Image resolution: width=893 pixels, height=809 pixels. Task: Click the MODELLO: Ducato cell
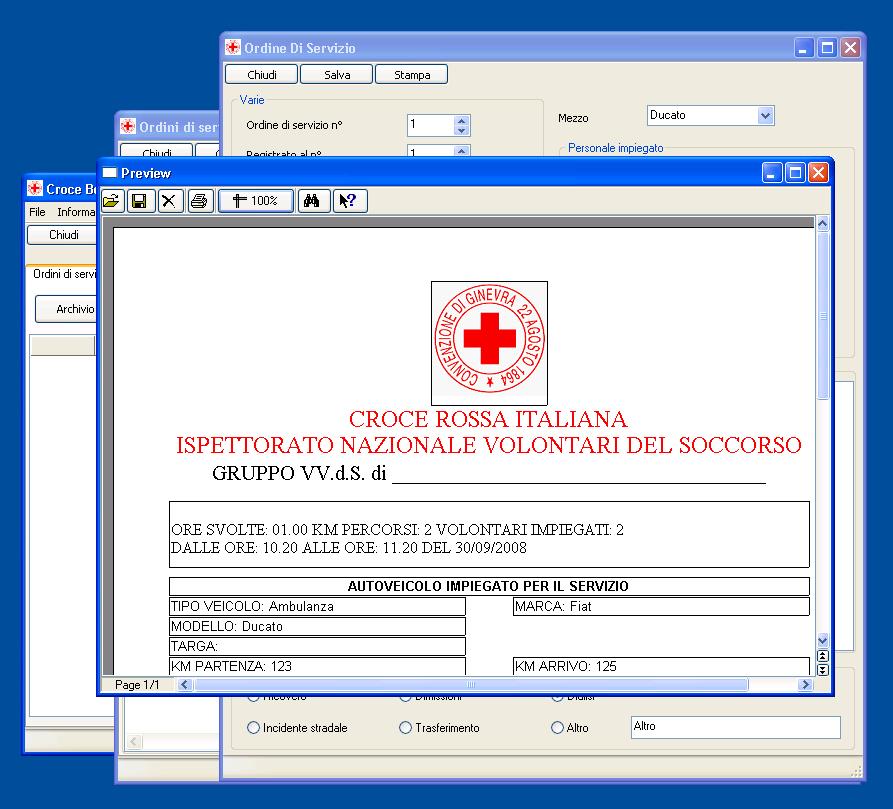click(317, 626)
